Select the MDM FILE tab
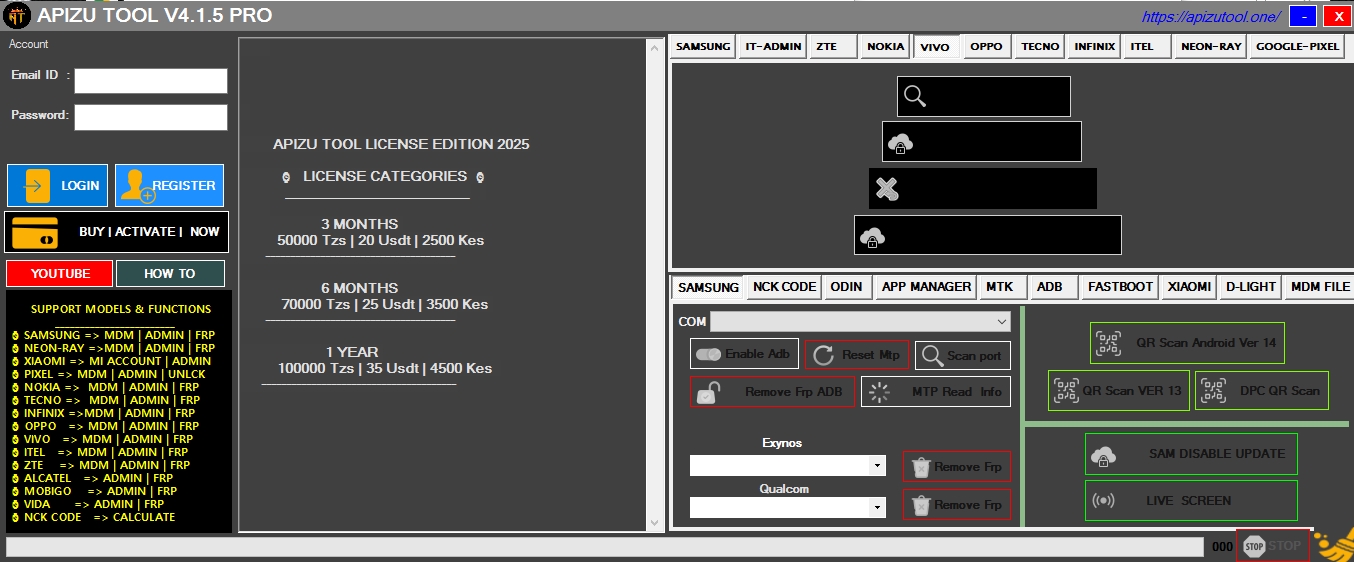 [1320, 286]
